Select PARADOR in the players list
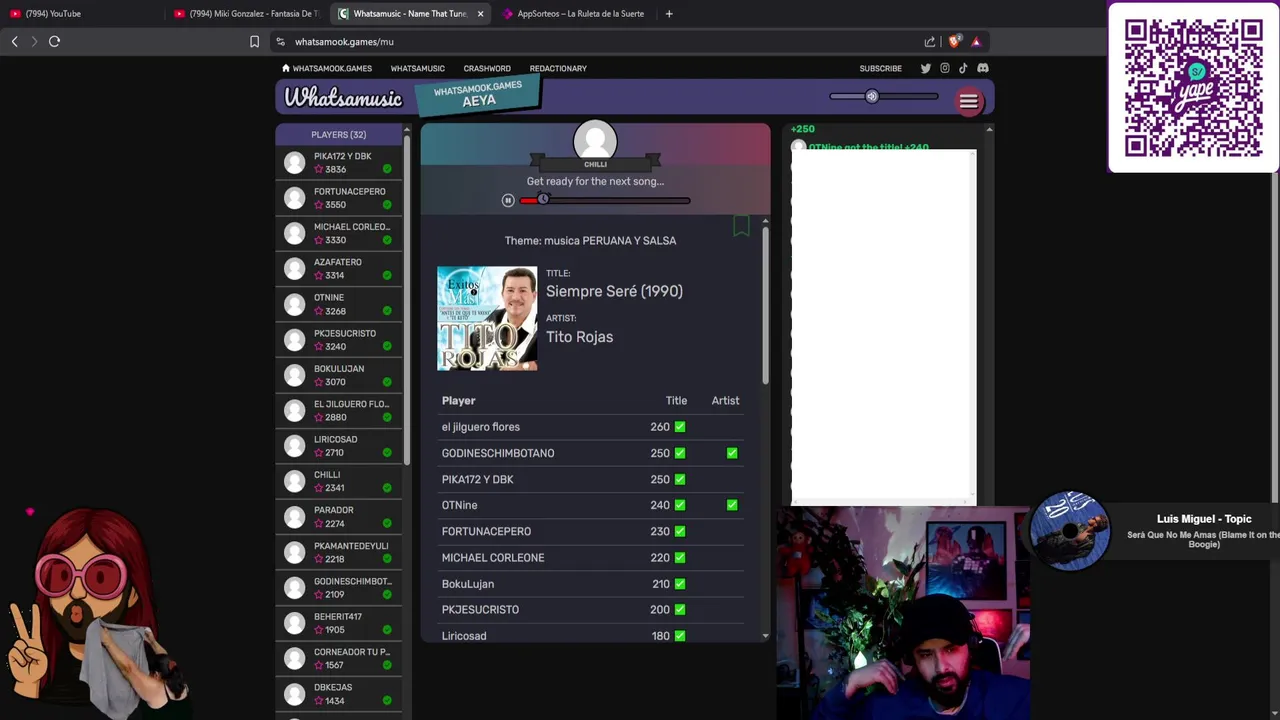1280x720 pixels. (338, 516)
